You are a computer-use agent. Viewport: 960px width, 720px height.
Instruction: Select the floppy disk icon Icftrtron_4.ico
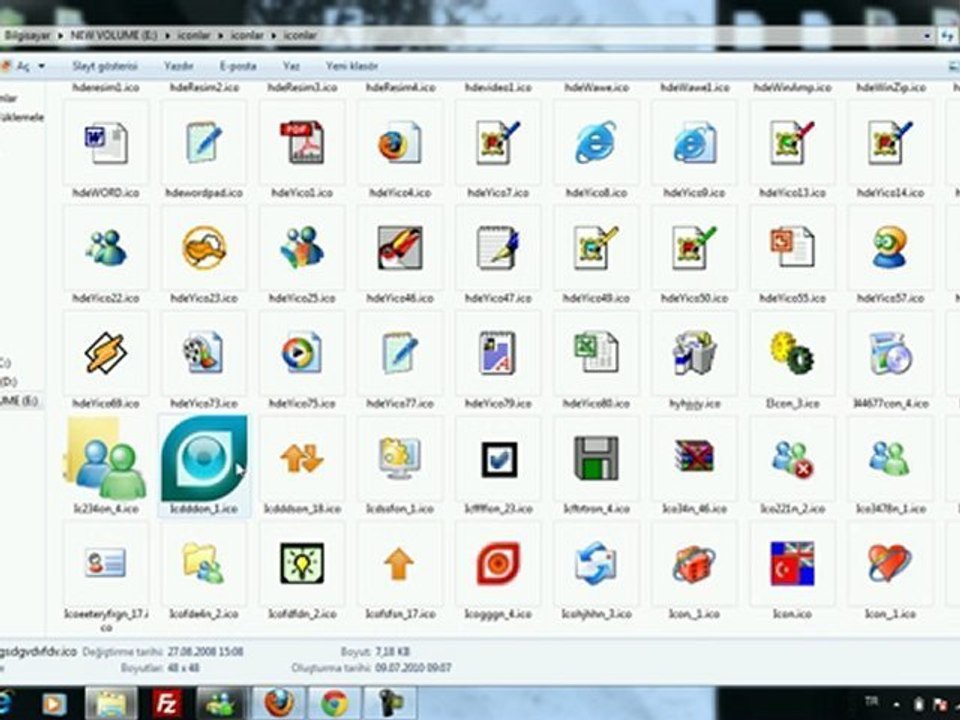tap(596, 459)
